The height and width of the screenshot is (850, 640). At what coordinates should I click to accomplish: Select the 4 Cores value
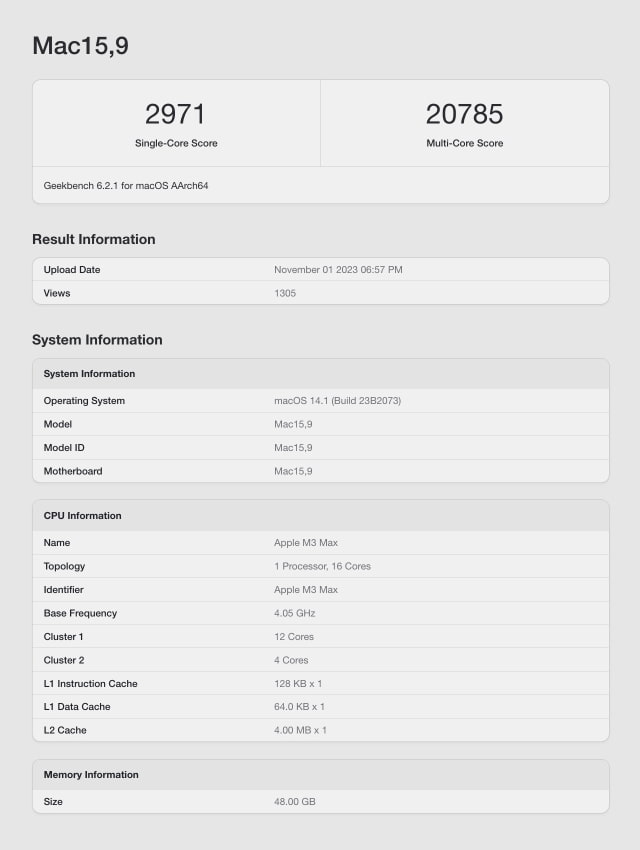tap(291, 660)
